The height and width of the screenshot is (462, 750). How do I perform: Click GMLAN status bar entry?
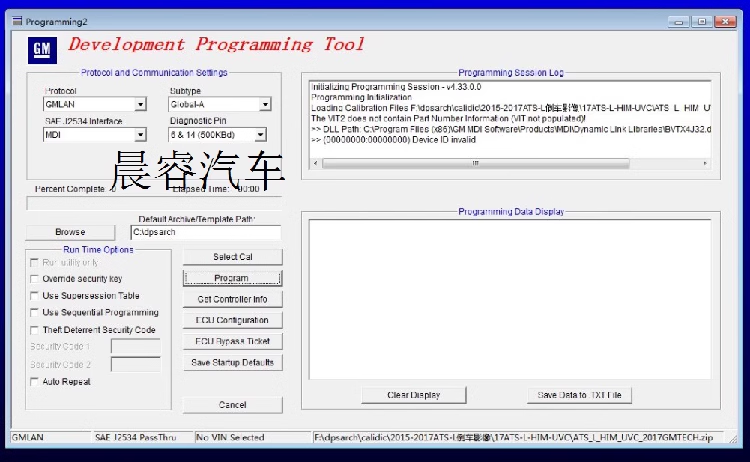click(x=28, y=437)
